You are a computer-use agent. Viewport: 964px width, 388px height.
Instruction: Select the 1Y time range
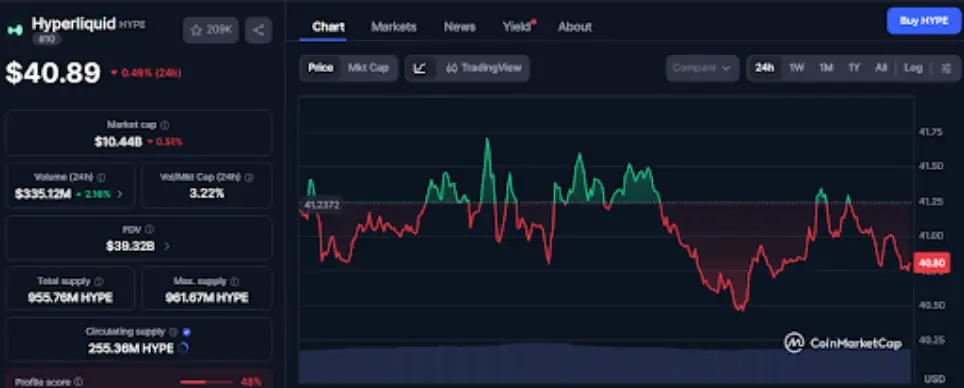(854, 68)
